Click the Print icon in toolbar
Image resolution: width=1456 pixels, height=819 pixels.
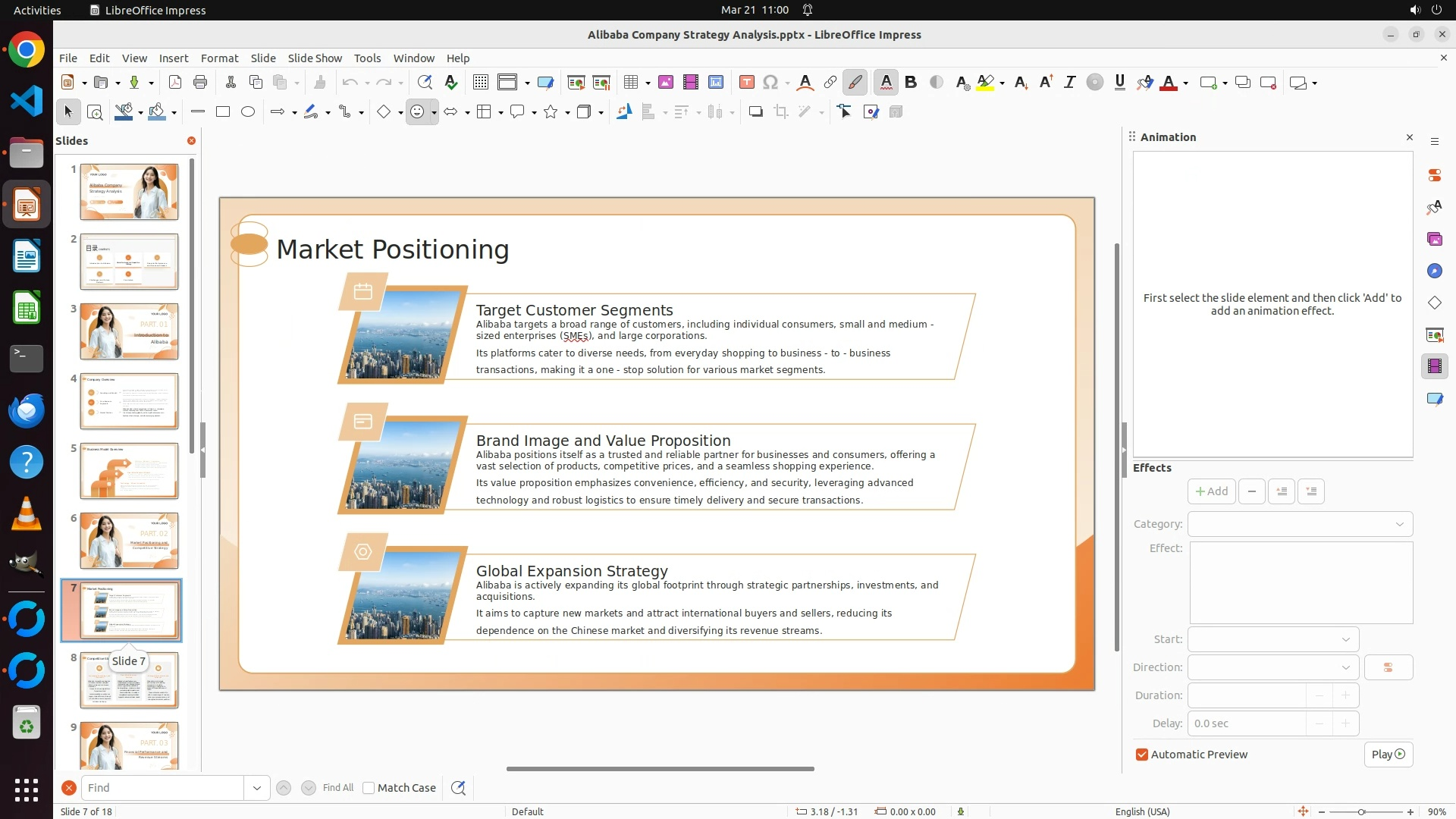point(200,83)
